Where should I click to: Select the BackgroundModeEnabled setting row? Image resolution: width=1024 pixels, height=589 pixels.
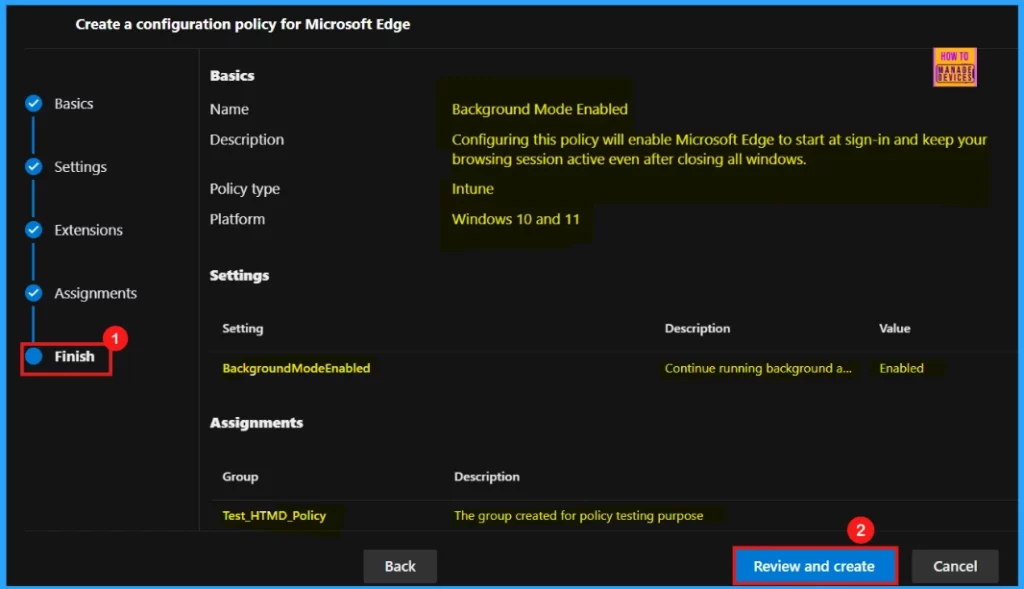click(614, 368)
